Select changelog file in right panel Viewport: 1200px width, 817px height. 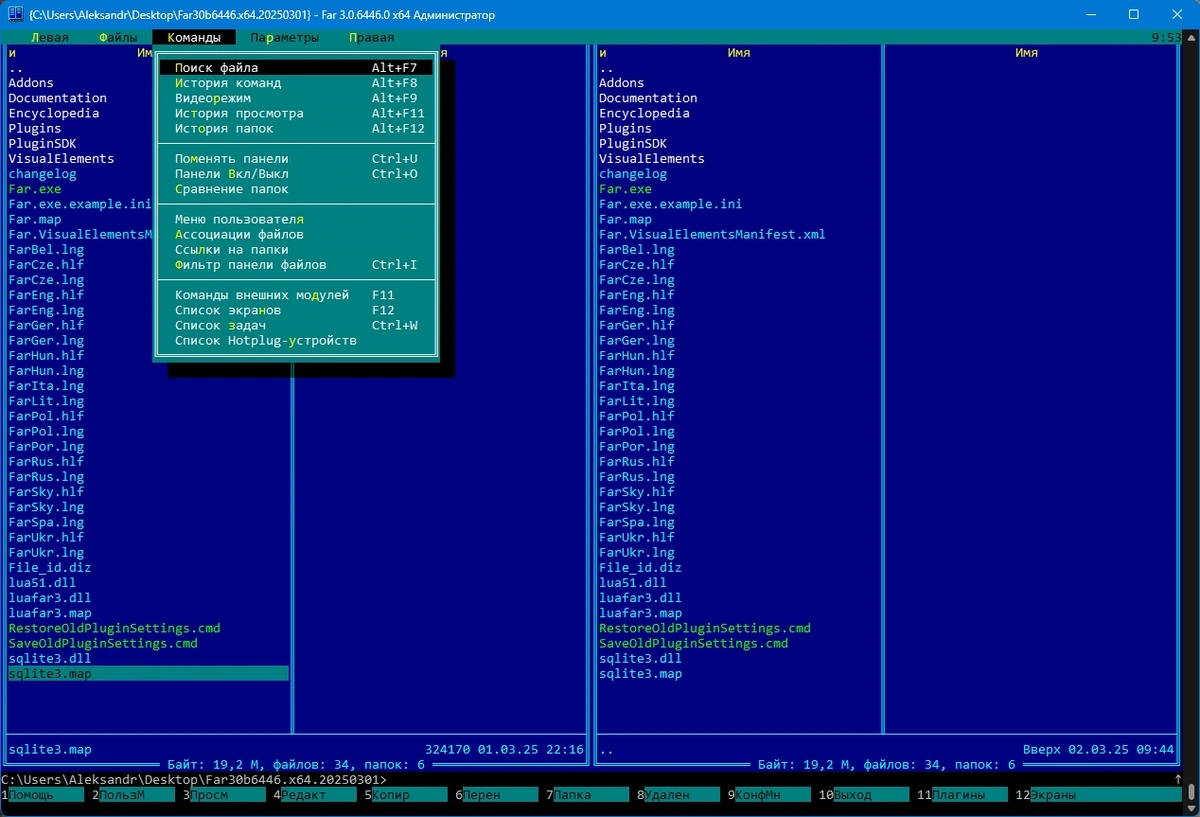click(x=633, y=174)
